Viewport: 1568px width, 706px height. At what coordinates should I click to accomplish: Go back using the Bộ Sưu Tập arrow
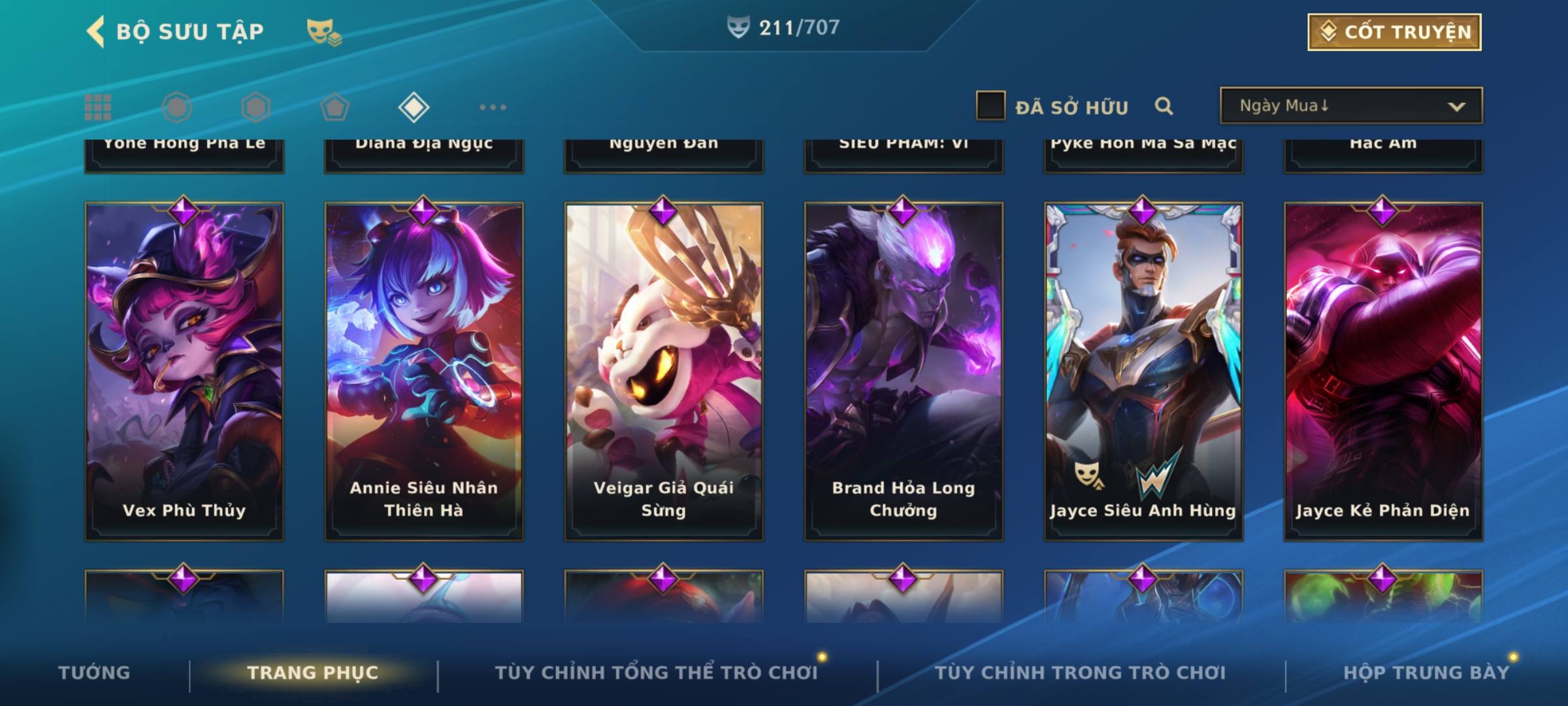pyautogui.click(x=95, y=31)
